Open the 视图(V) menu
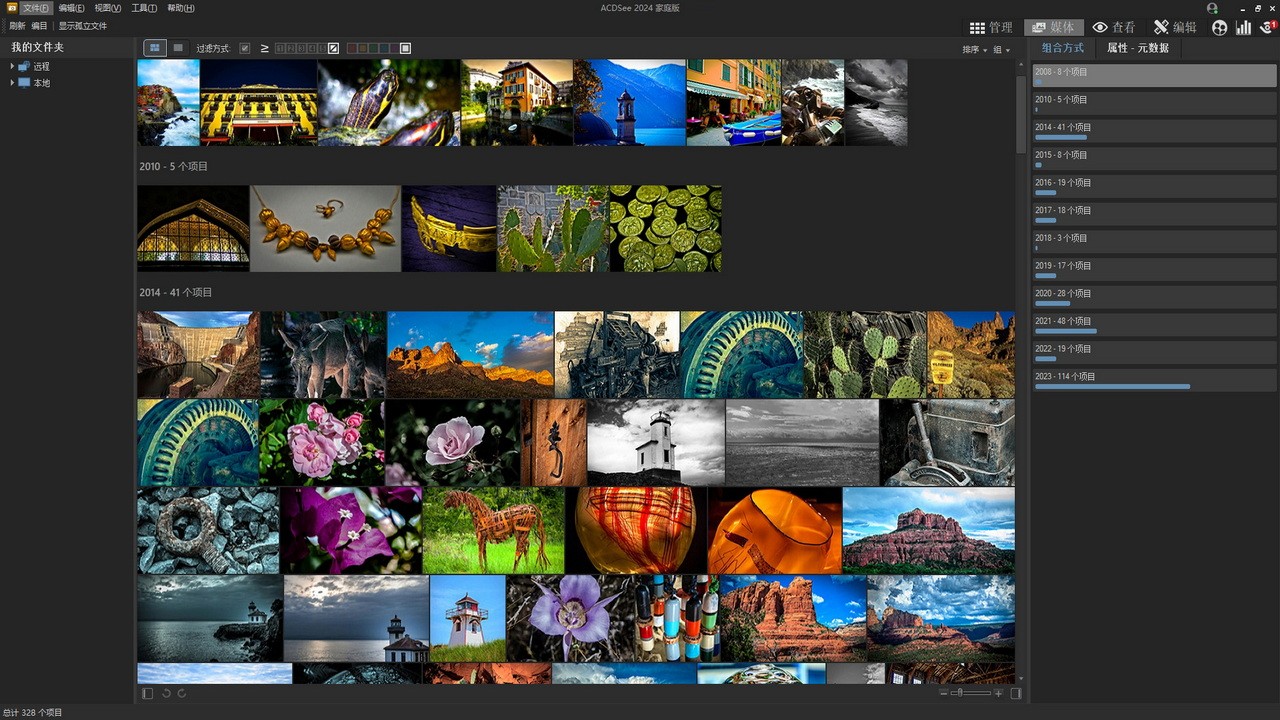 (x=108, y=8)
